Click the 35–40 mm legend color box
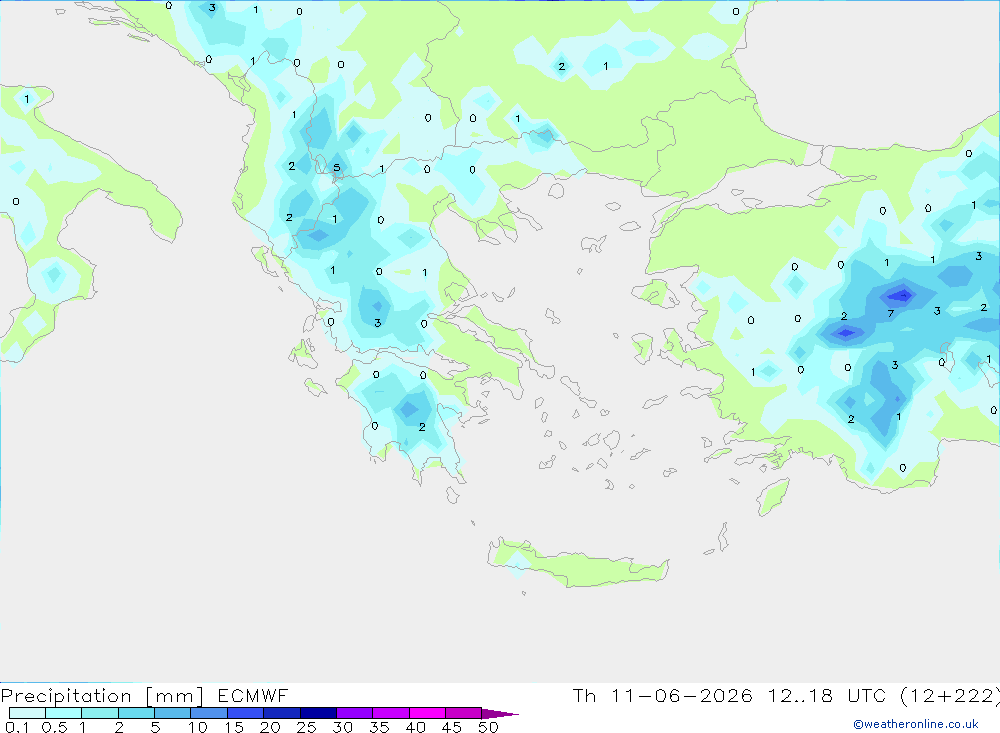 pos(391,713)
